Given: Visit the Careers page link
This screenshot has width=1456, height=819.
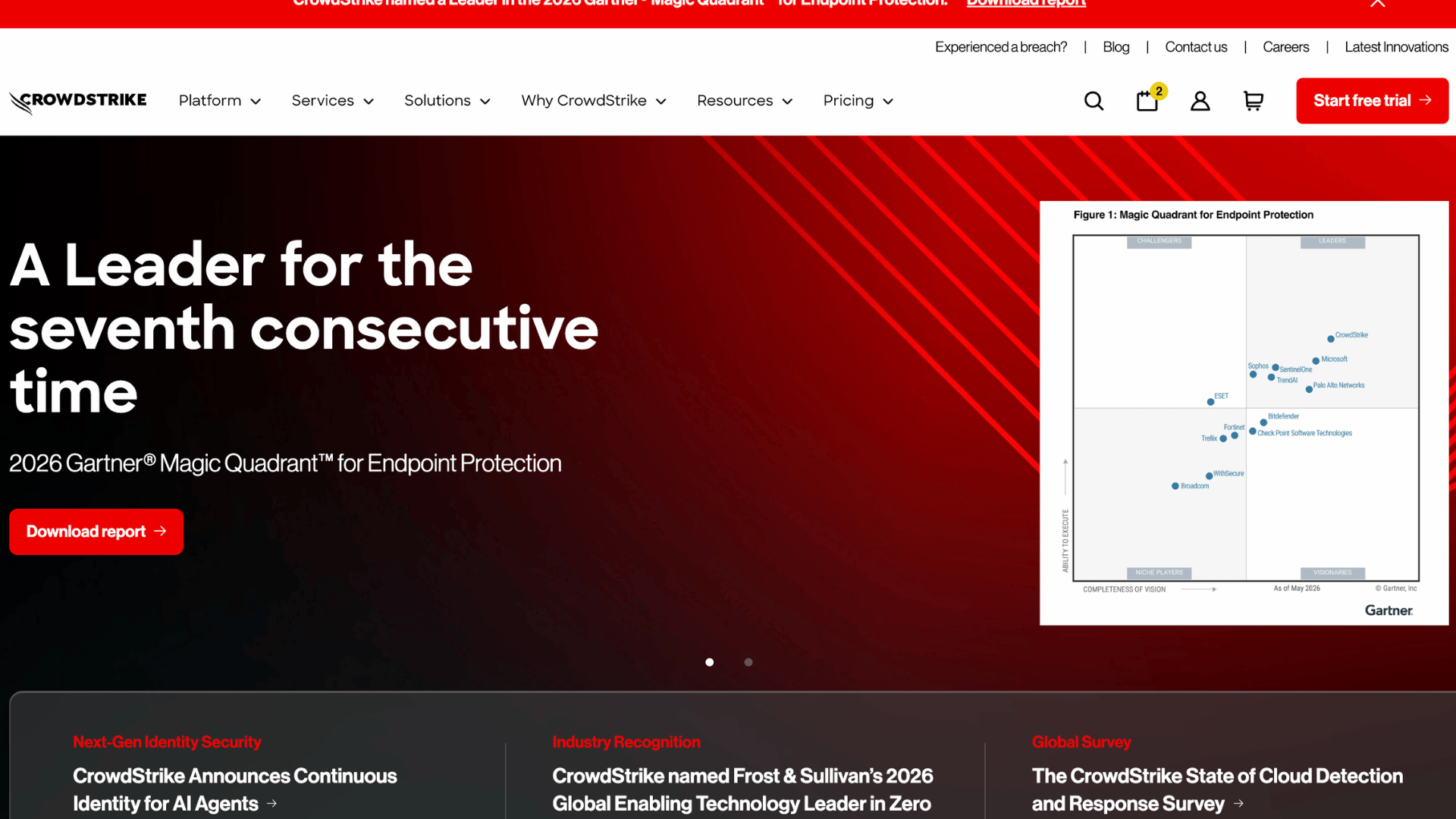Looking at the screenshot, I should click(x=1285, y=47).
